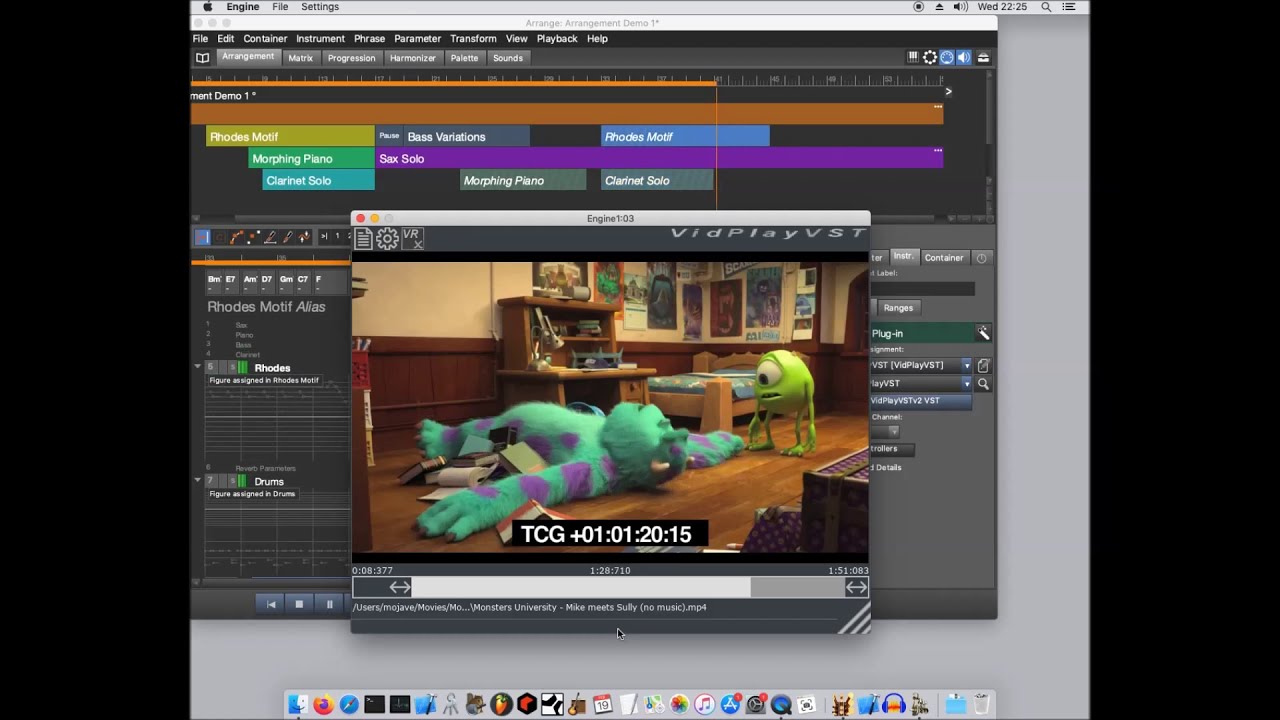Image resolution: width=1280 pixels, height=720 pixels.
Task: Toggle solo on the Drums track
Action: [232, 482]
